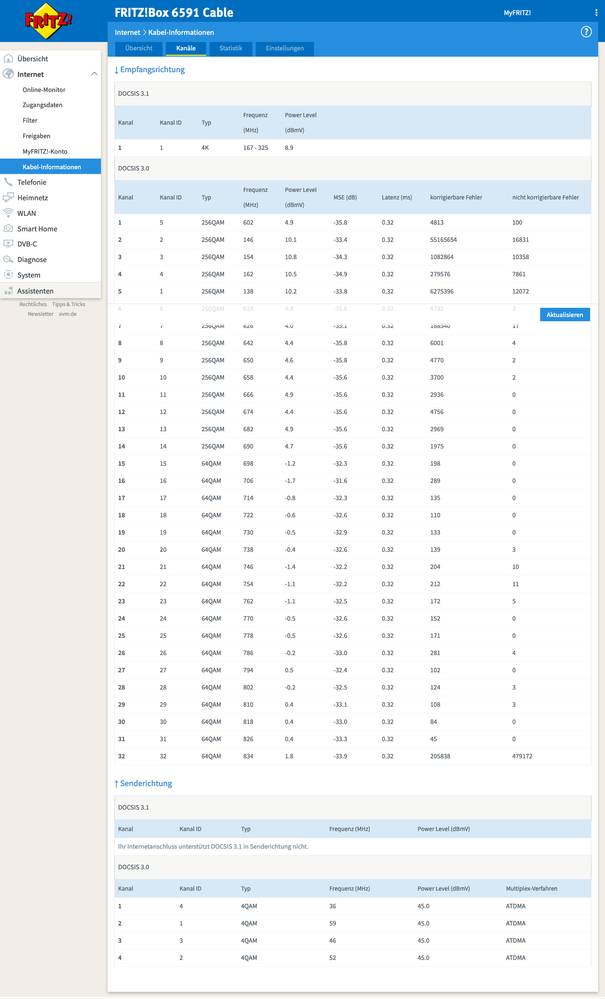
Task: Click the FRITZ! logo
Action: [48, 20]
